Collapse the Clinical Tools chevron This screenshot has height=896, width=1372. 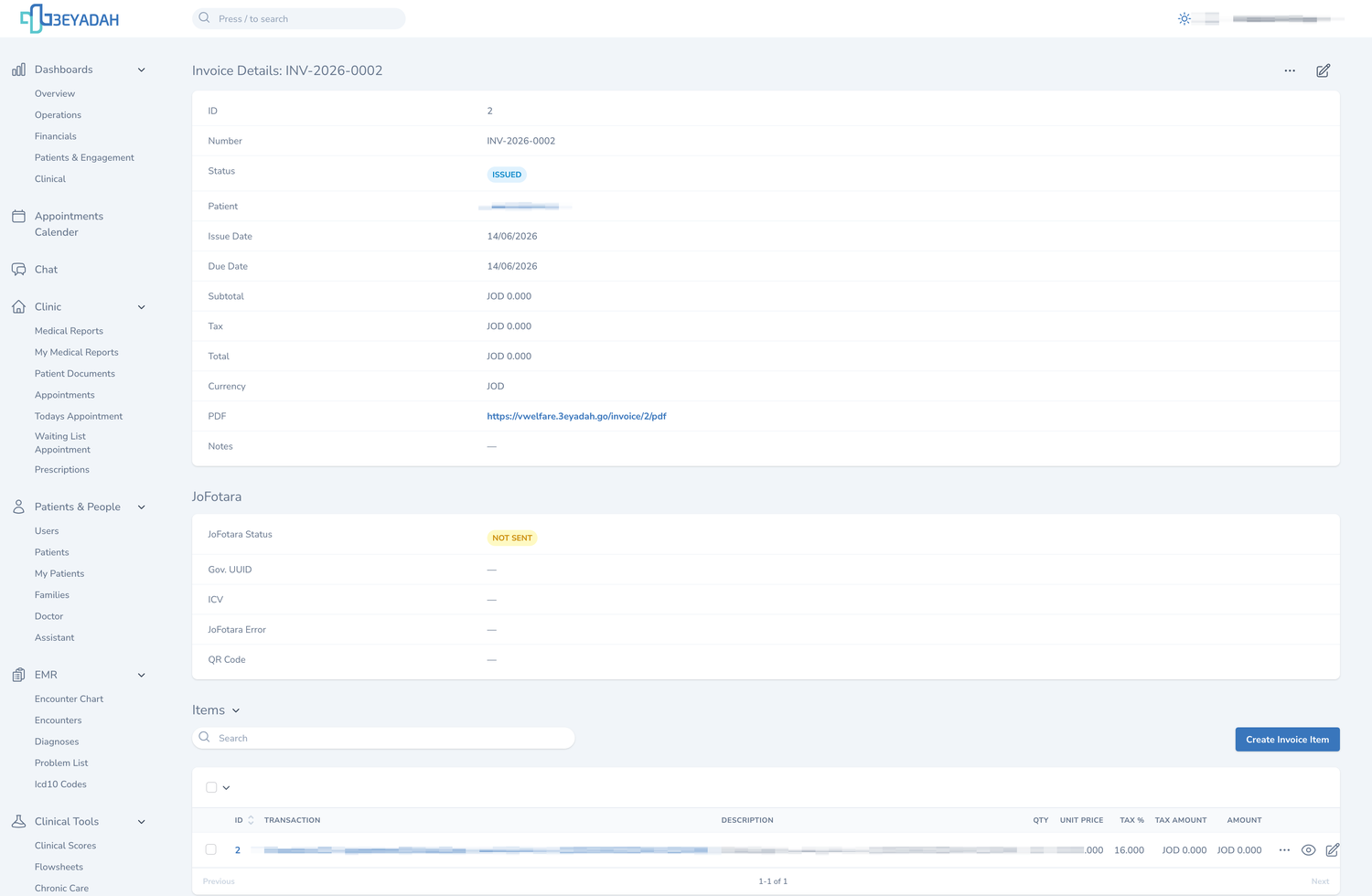point(142,822)
